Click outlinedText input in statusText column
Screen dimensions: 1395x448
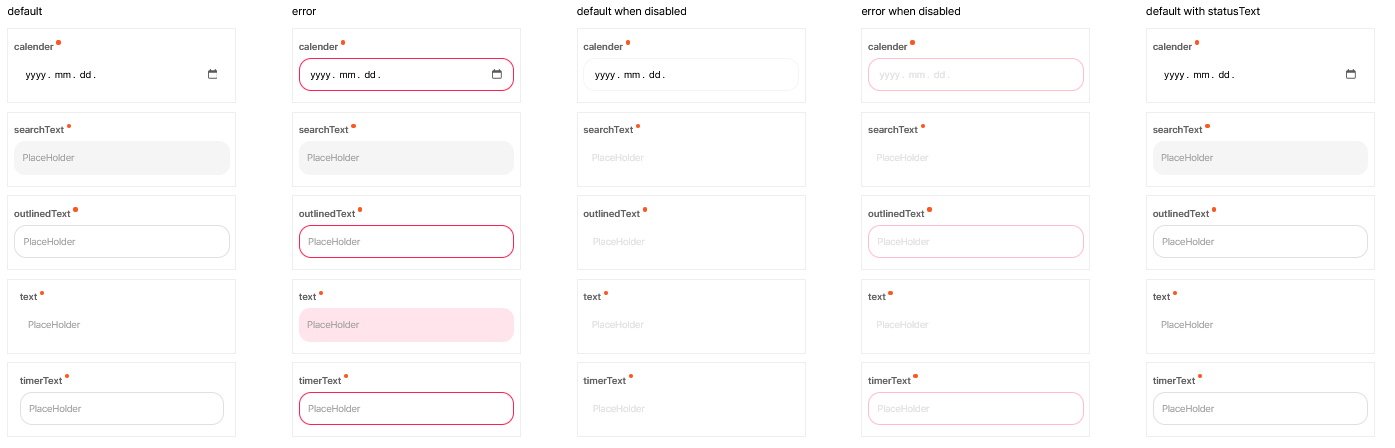point(1260,242)
